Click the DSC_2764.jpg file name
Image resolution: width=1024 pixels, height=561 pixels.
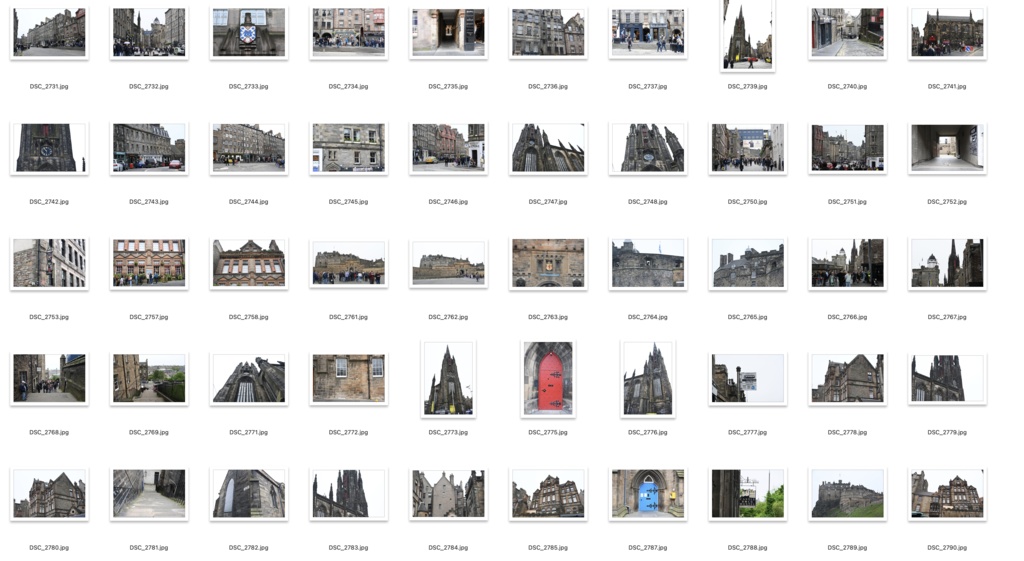648,317
